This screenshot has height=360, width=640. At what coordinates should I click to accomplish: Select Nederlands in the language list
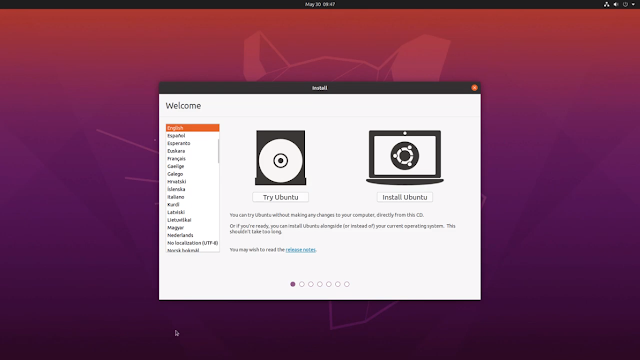[192, 236]
